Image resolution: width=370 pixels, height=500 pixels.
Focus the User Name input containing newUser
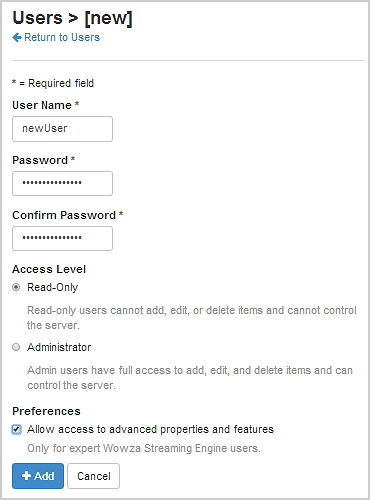pos(62,129)
